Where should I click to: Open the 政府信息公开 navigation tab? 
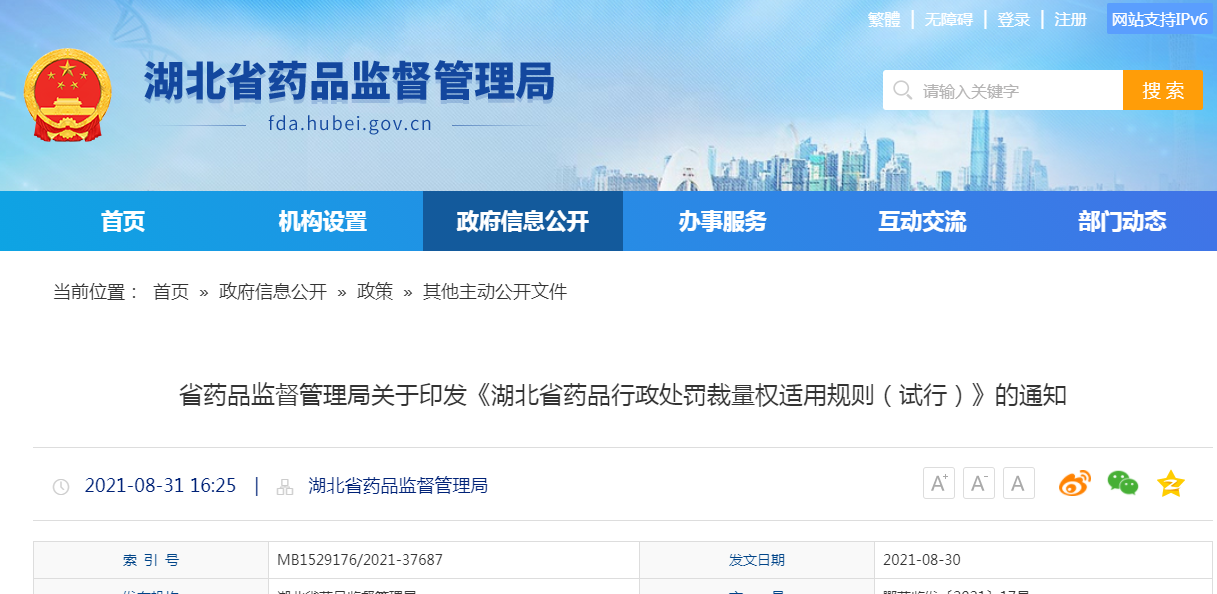pos(523,221)
